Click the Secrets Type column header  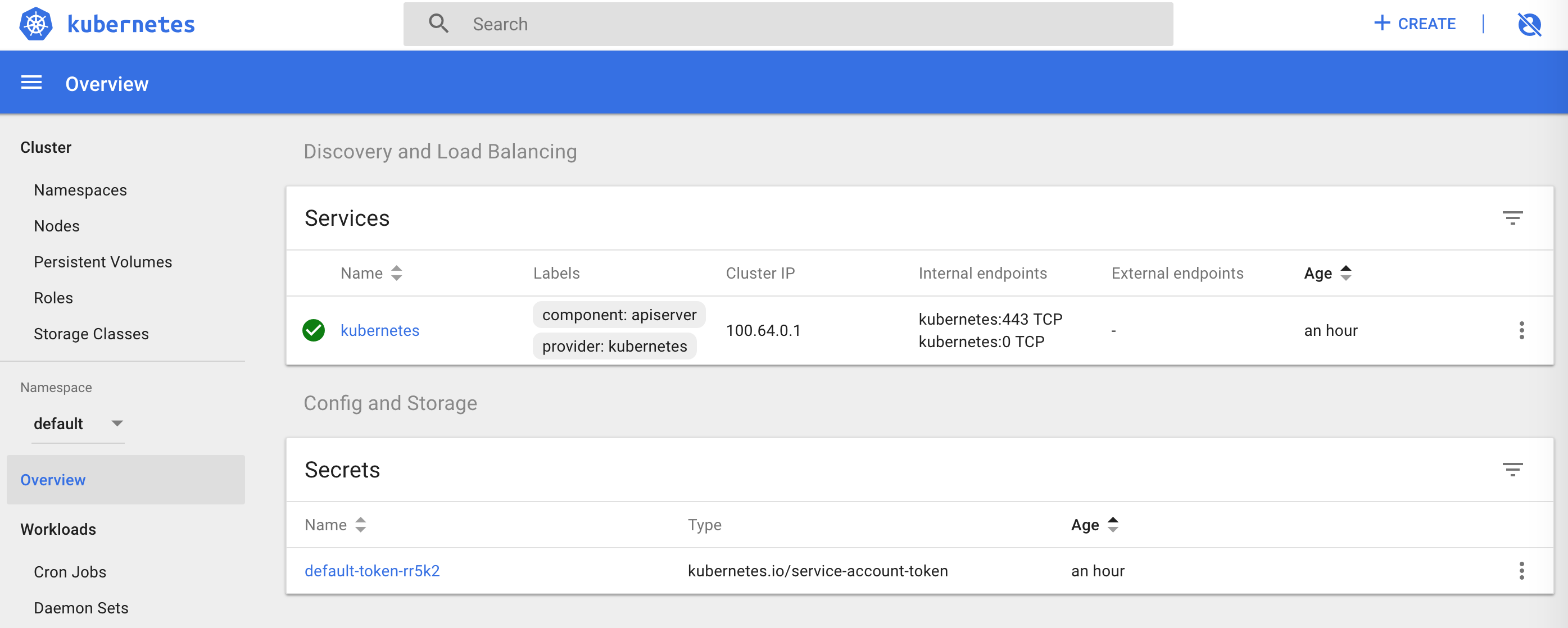pyautogui.click(x=704, y=525)
